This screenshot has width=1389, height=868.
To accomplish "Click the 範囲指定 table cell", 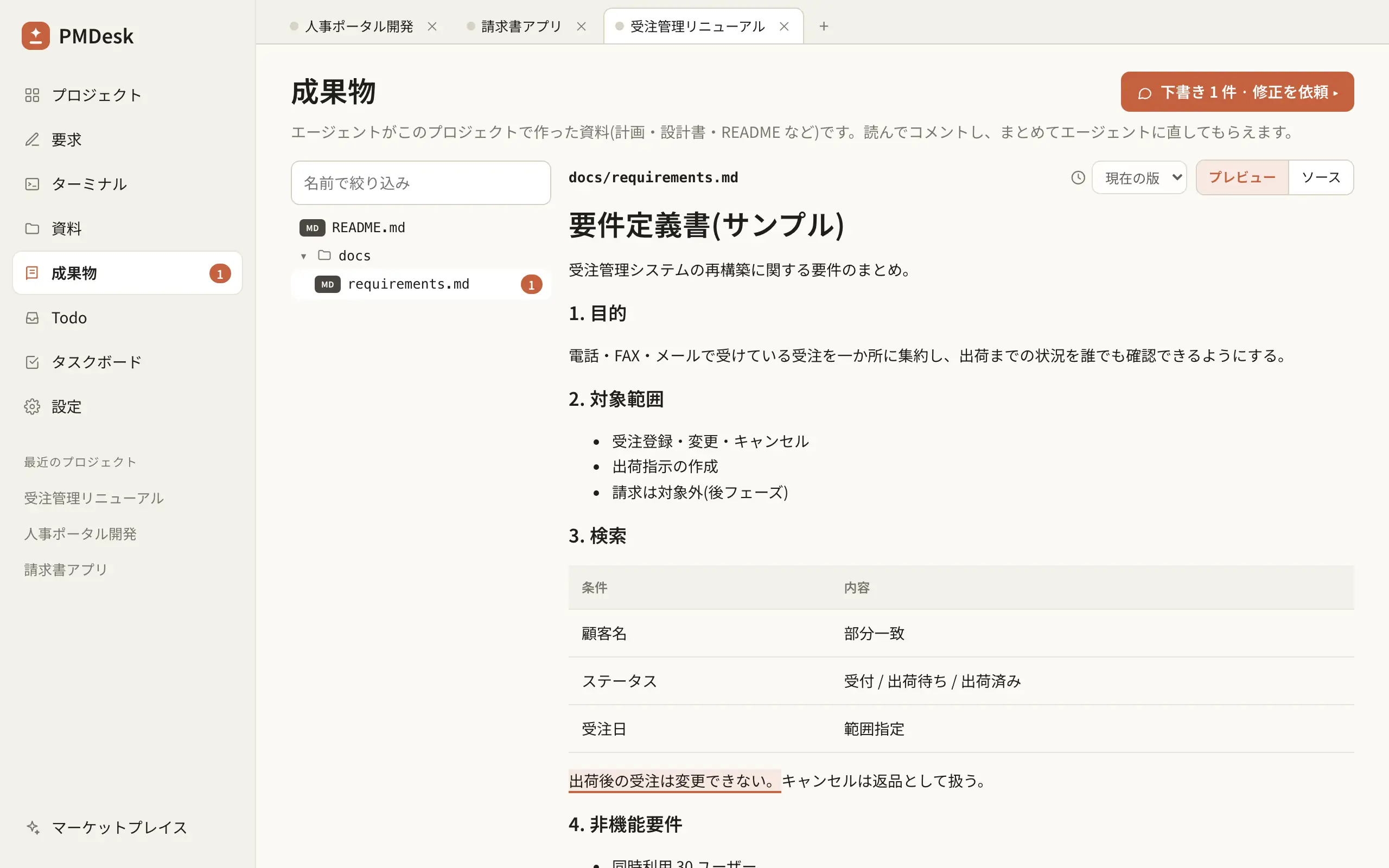I will click(1093, 729).
